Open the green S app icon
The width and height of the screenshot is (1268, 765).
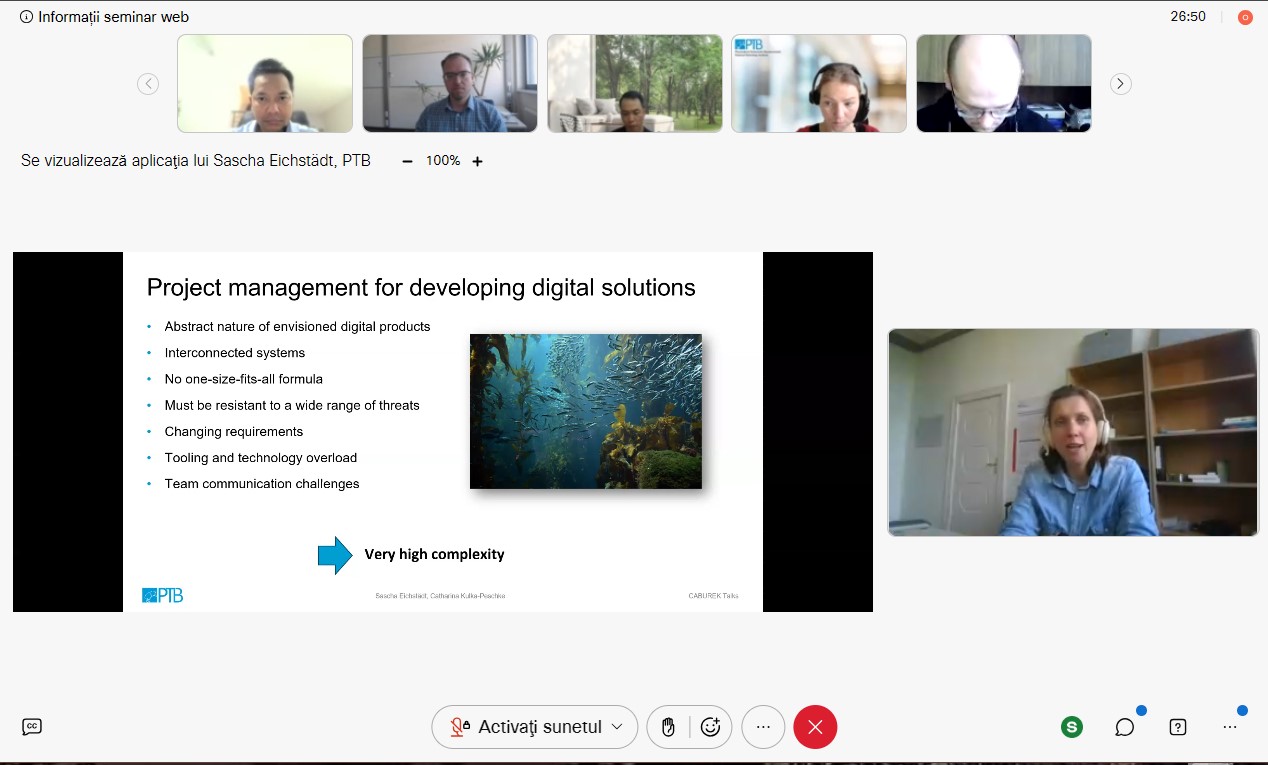[1072, 727]
